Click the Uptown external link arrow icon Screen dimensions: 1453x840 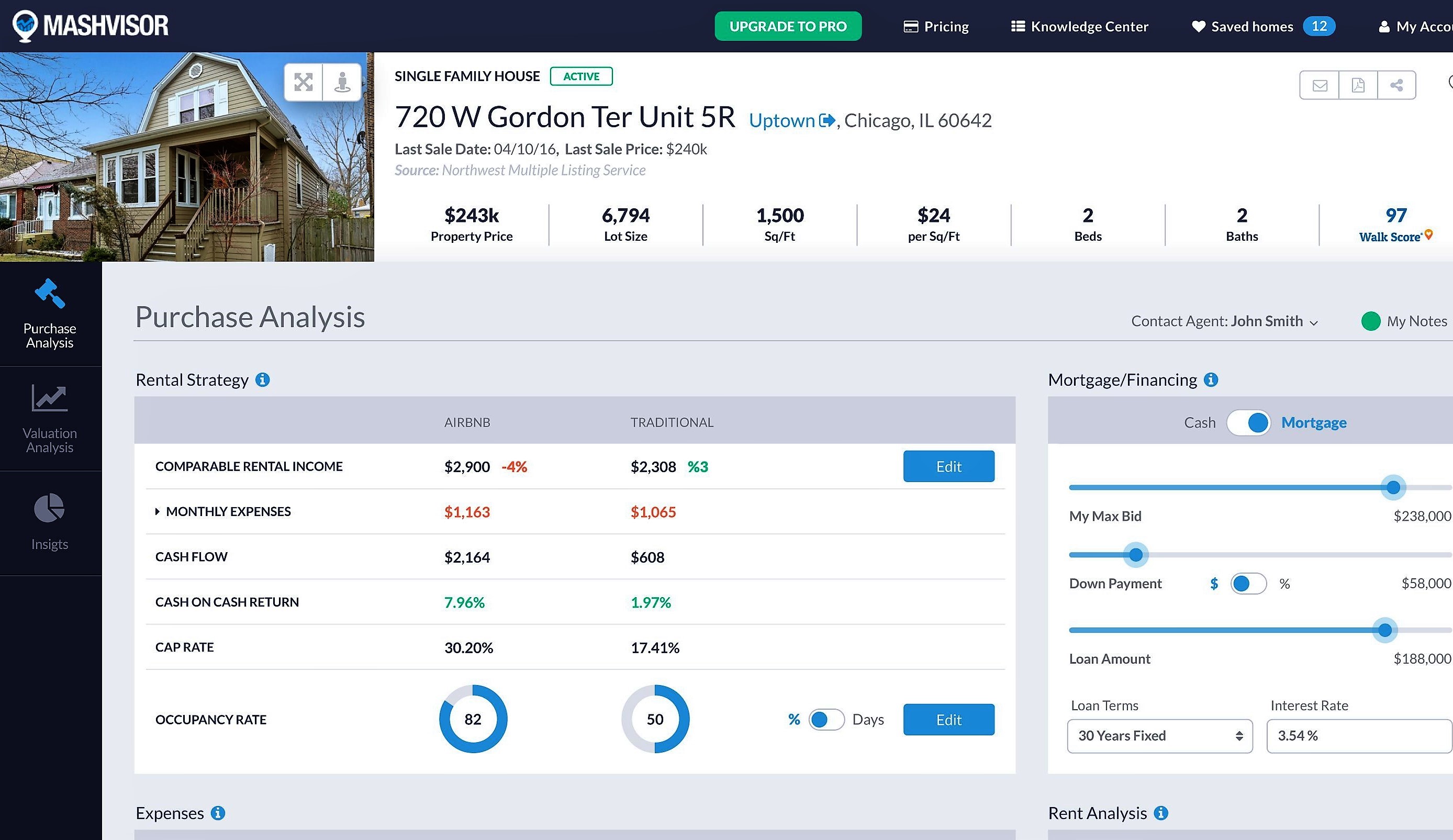tap(827, 120)
